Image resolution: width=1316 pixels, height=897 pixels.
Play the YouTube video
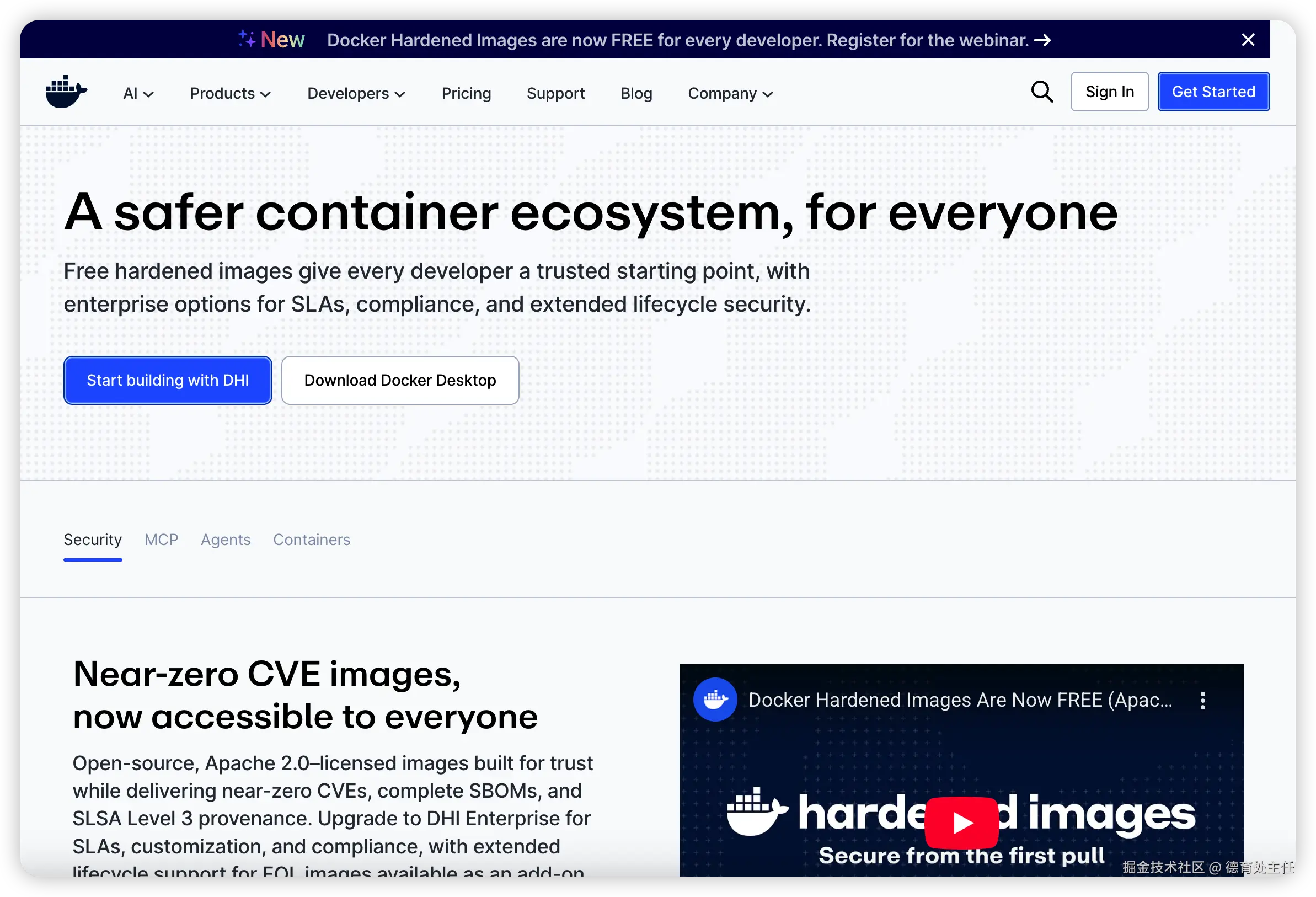click(960, 822)
